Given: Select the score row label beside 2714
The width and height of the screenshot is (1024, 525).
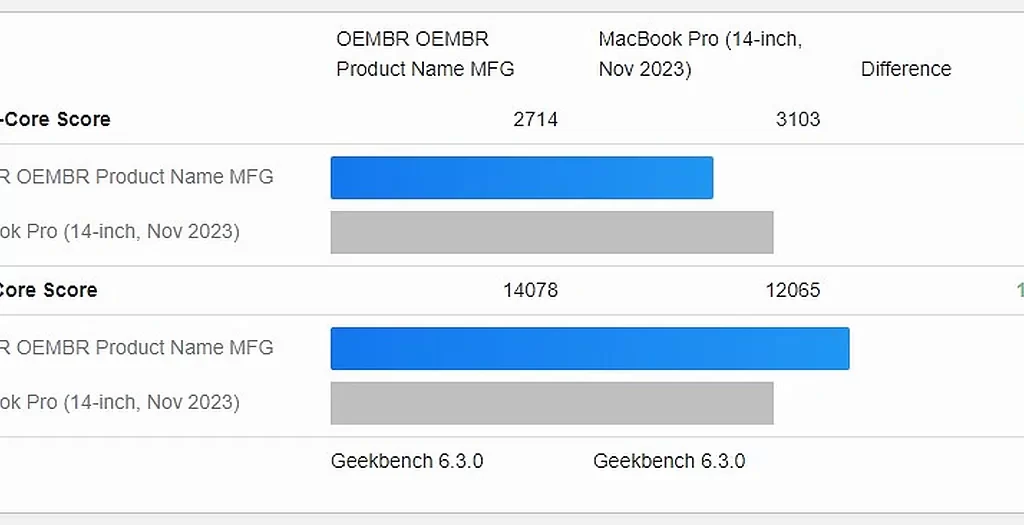Looking at the screenshot, I should click(56, 119).
